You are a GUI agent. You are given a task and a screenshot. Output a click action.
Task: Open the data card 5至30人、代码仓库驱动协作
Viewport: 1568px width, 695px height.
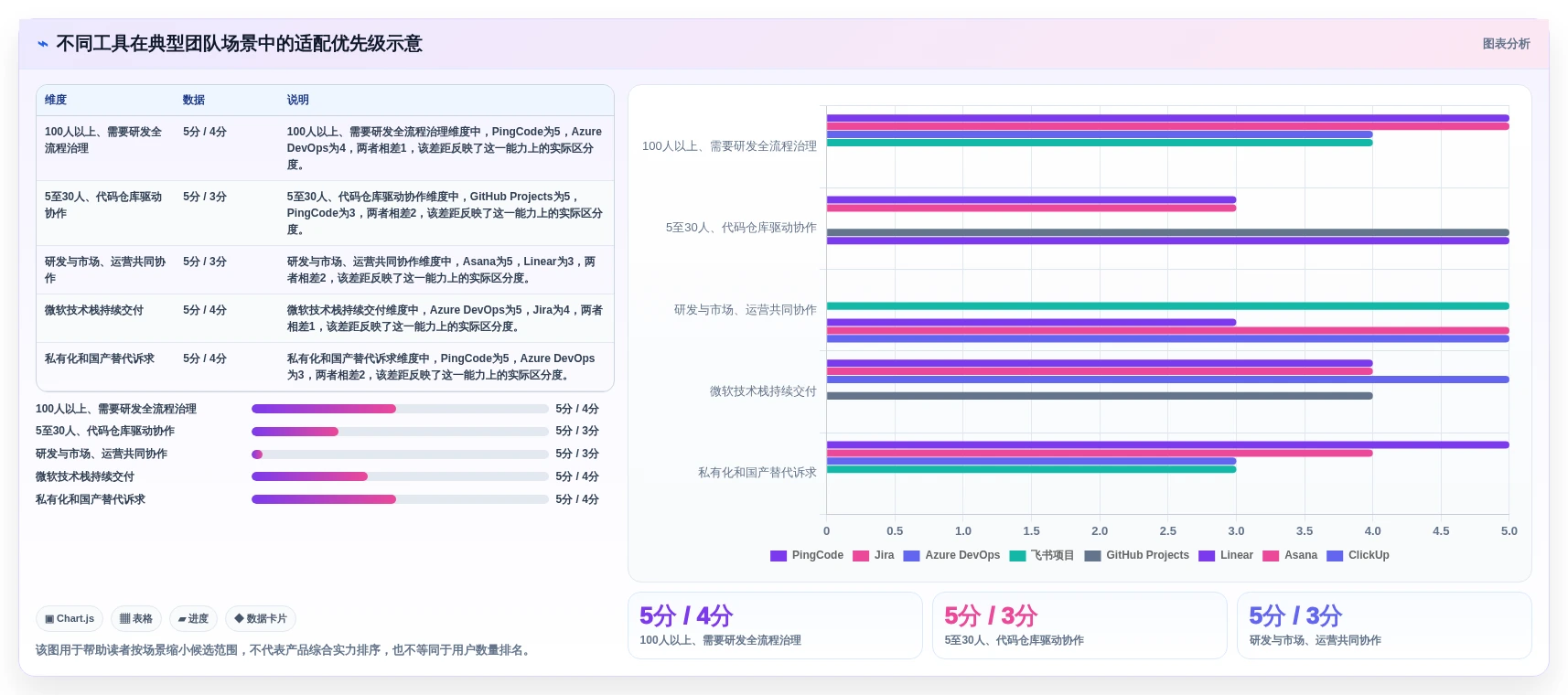(x=1079, y=625)
